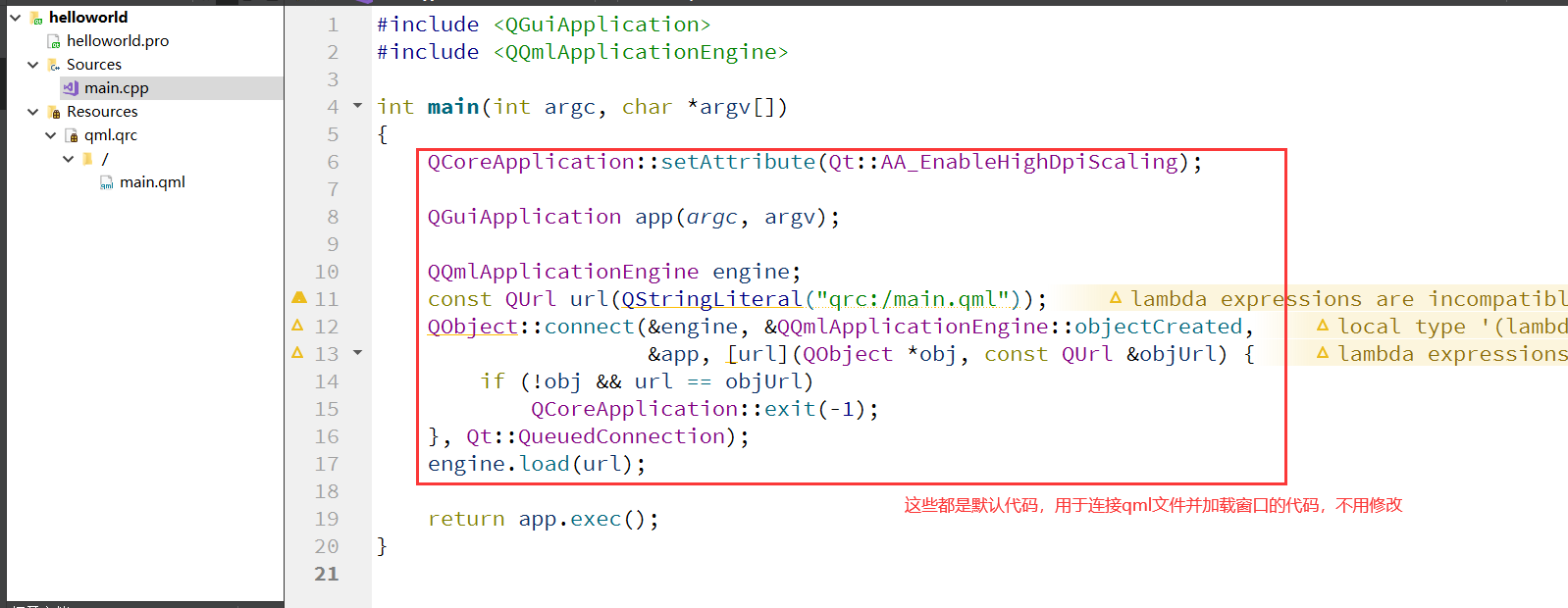1568x608 pixels.
Task: Click line number 19 in gutter
Action: [326, 519]
